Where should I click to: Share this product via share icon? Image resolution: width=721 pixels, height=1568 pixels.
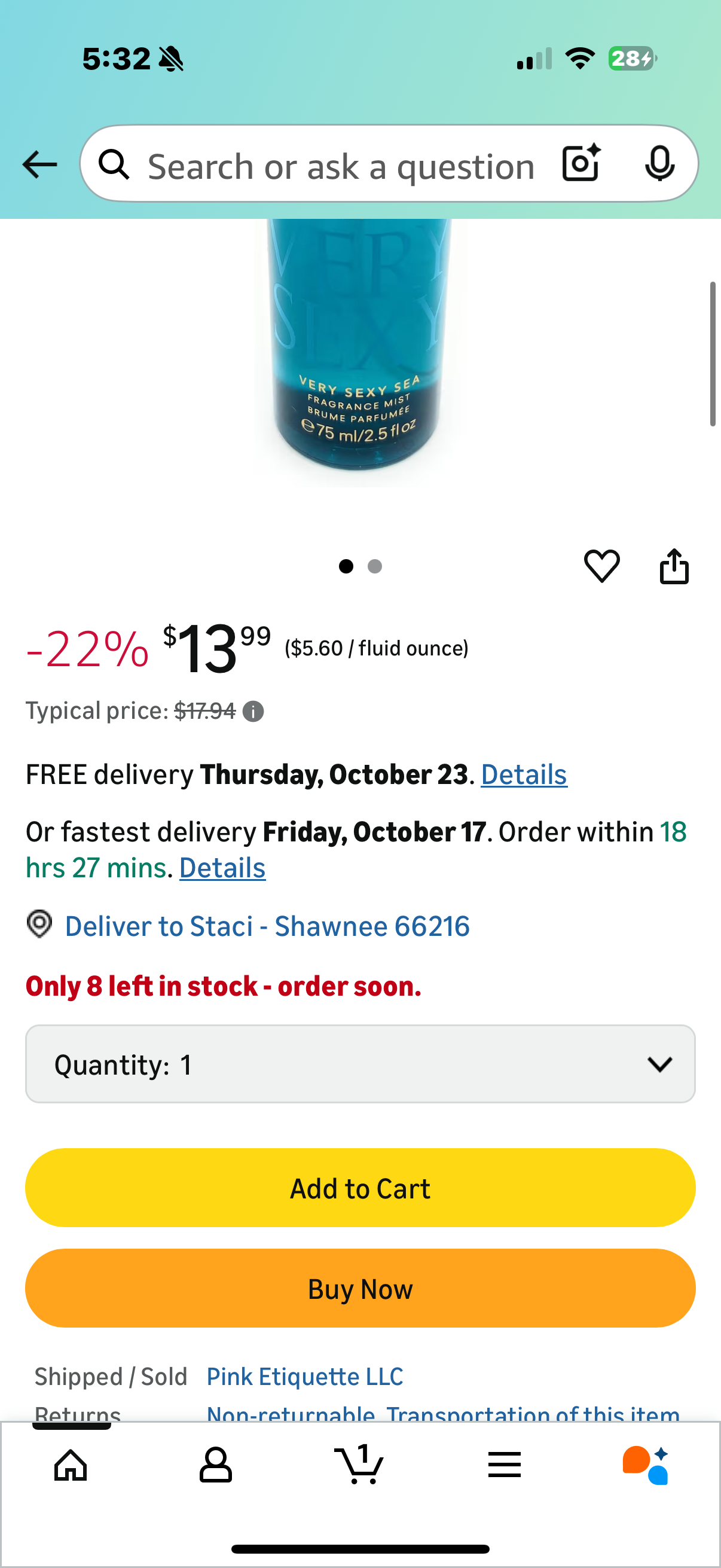point(674,566)
